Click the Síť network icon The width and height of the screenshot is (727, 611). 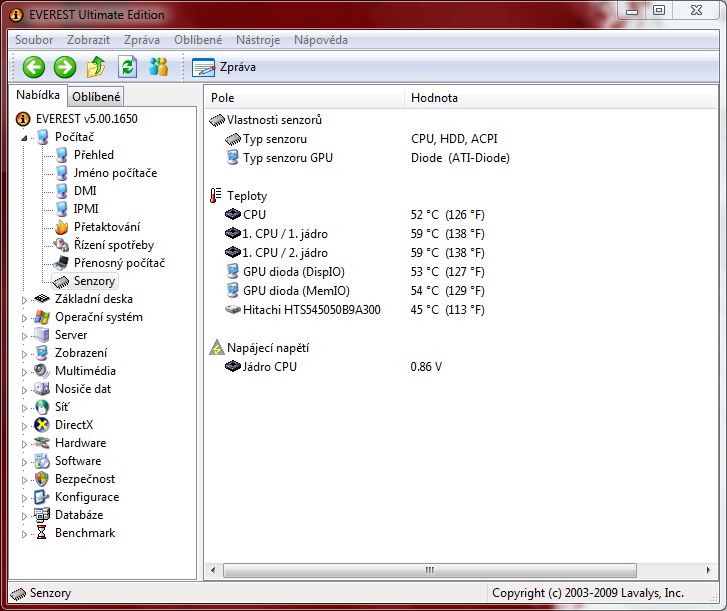pyautogui.click(x=42, y=407)
